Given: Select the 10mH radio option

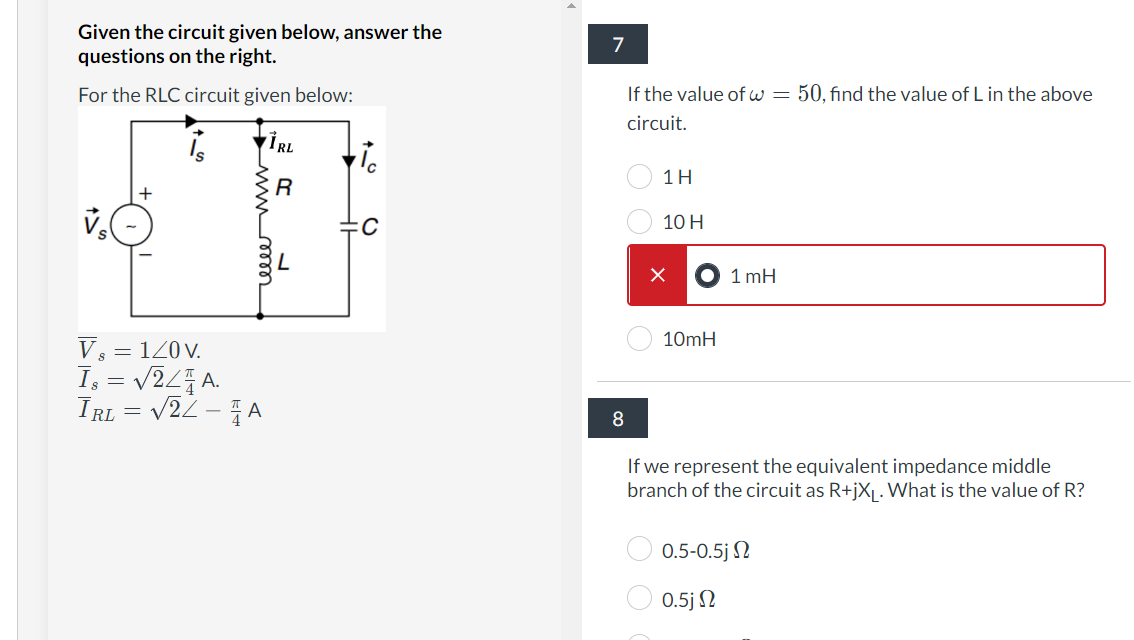Looking at the screenshot, I should (x=639, y=338).
